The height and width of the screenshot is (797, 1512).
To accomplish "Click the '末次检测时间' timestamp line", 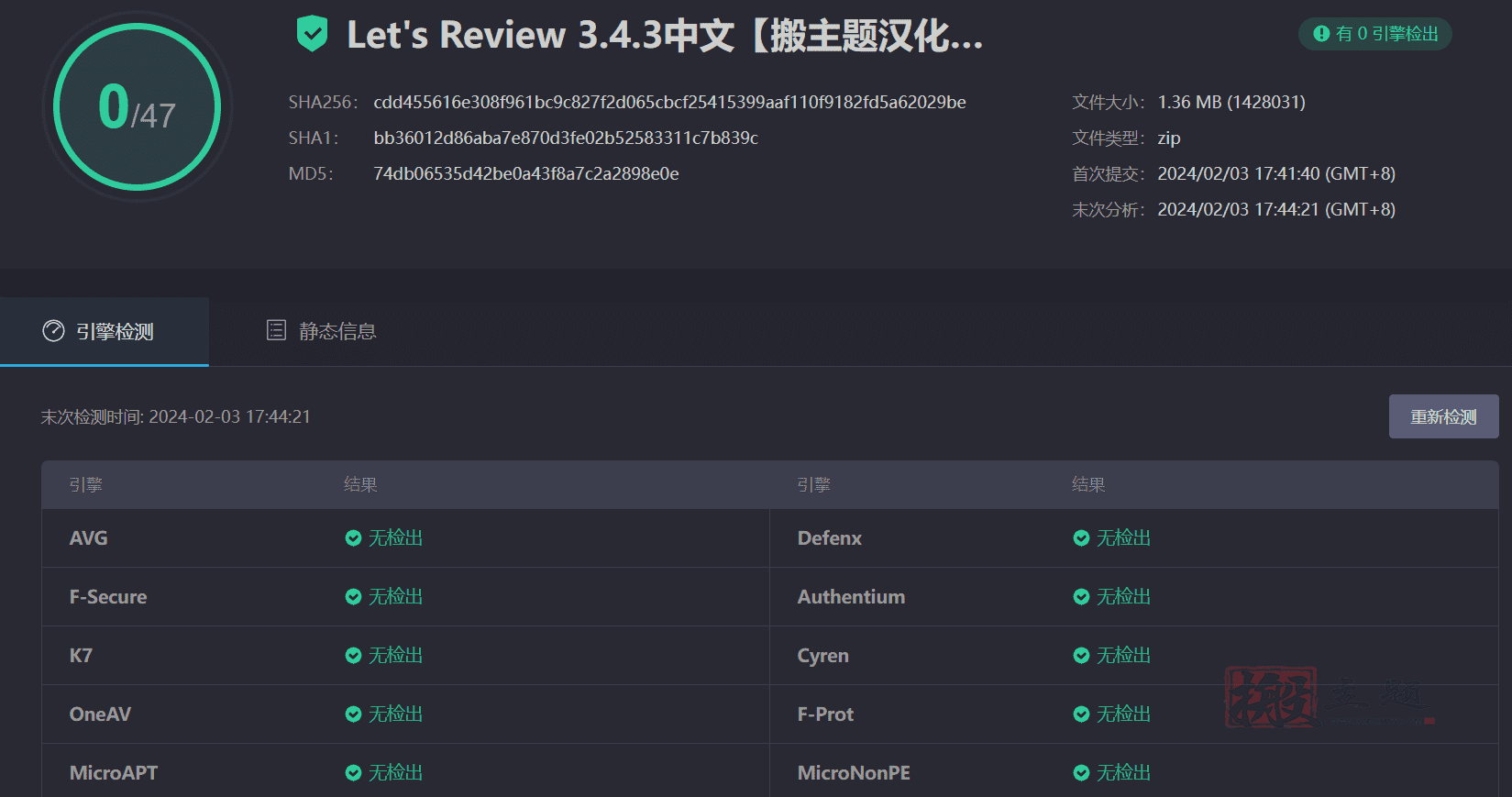I will (175, 416).
